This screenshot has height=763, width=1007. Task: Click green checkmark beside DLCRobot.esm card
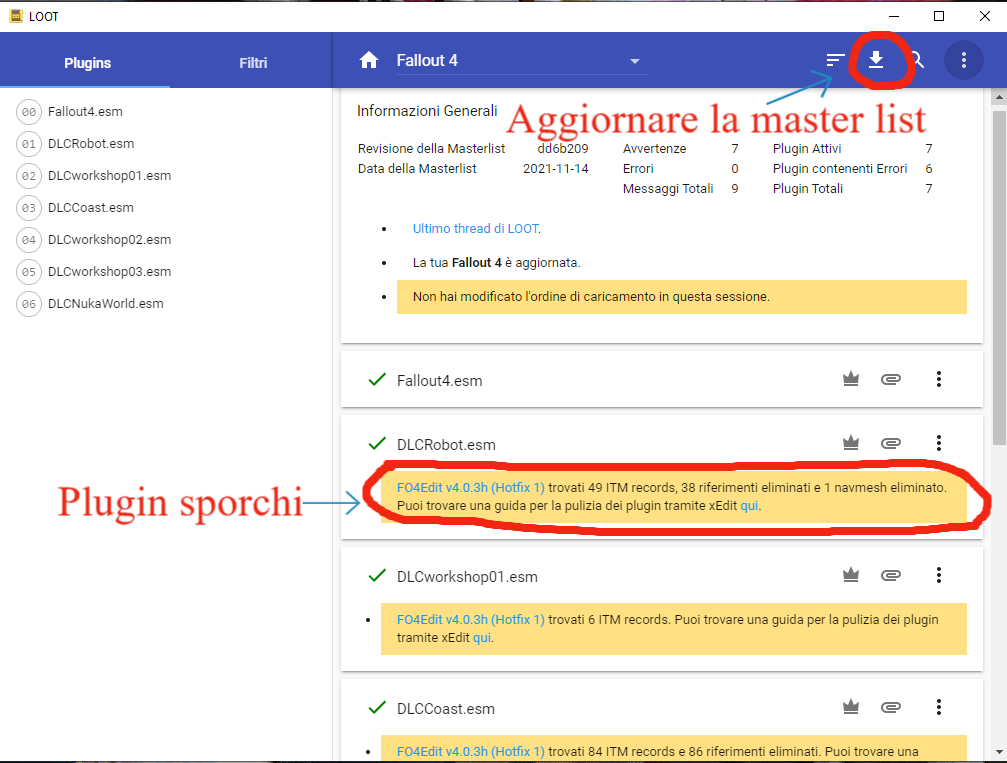(377, 443)
